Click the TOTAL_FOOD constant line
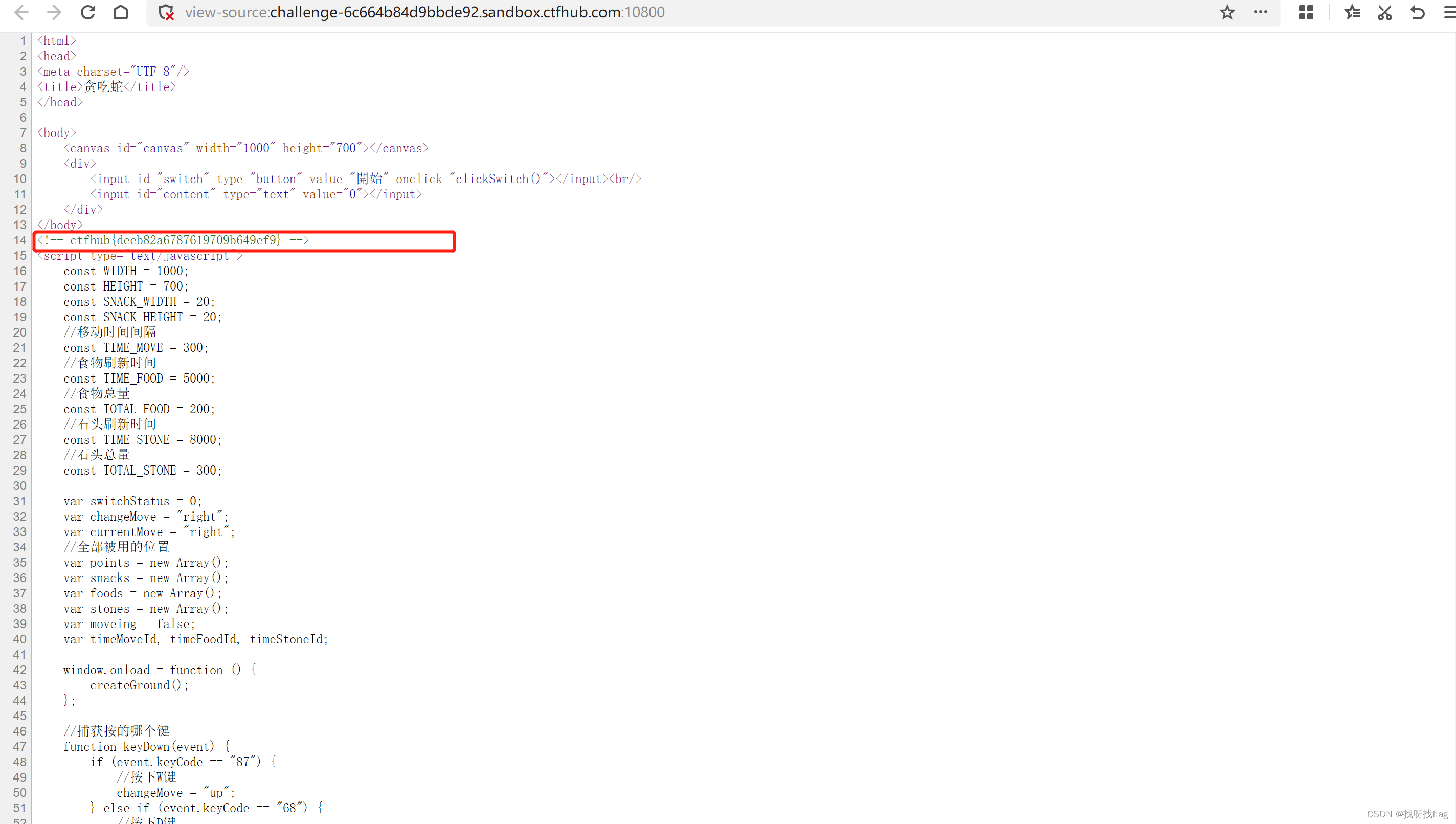Screen dimensions: 1456x824 [139, 409]
